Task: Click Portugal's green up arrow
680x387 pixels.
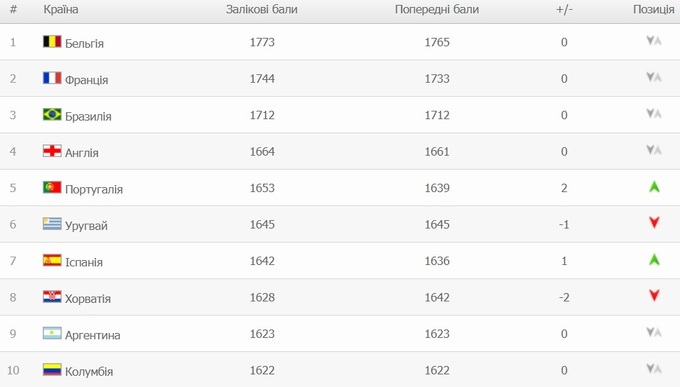Action: (x=654, y=187)
